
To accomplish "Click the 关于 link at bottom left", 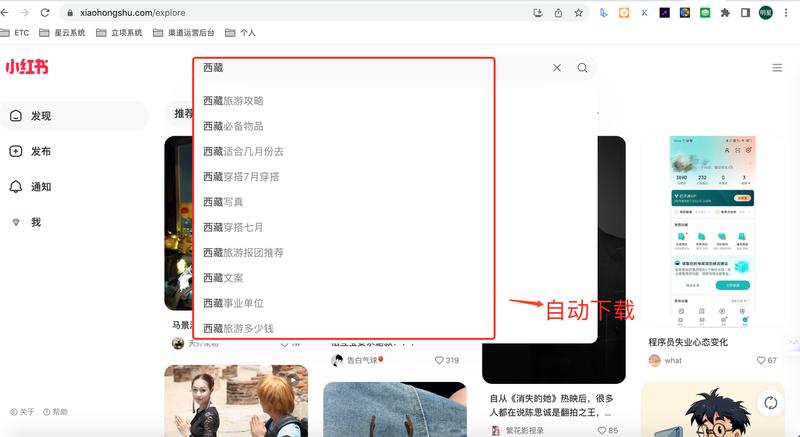I will (x=22, y=412).
